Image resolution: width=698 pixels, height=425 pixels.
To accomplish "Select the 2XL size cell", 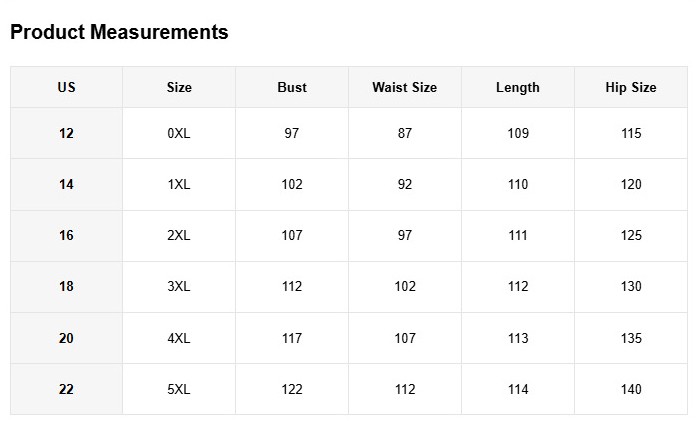I will (179, 236).
